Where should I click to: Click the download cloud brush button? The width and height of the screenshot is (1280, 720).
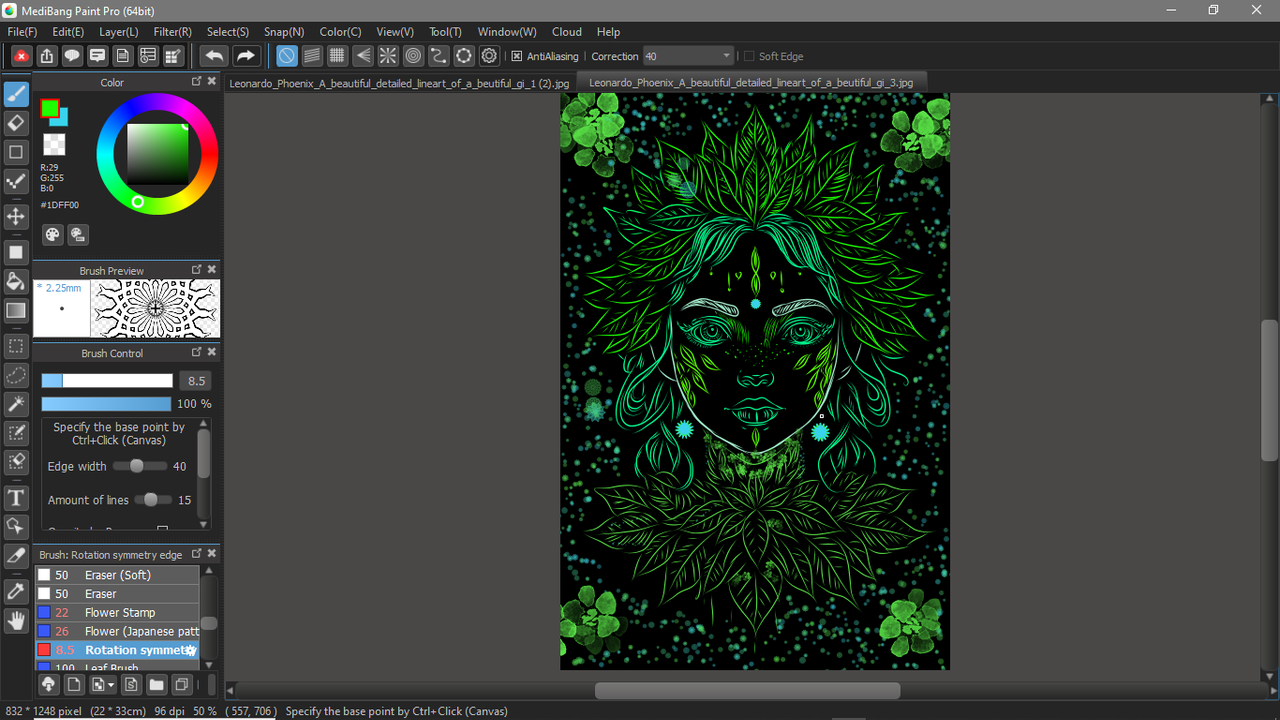click(47, 685)
